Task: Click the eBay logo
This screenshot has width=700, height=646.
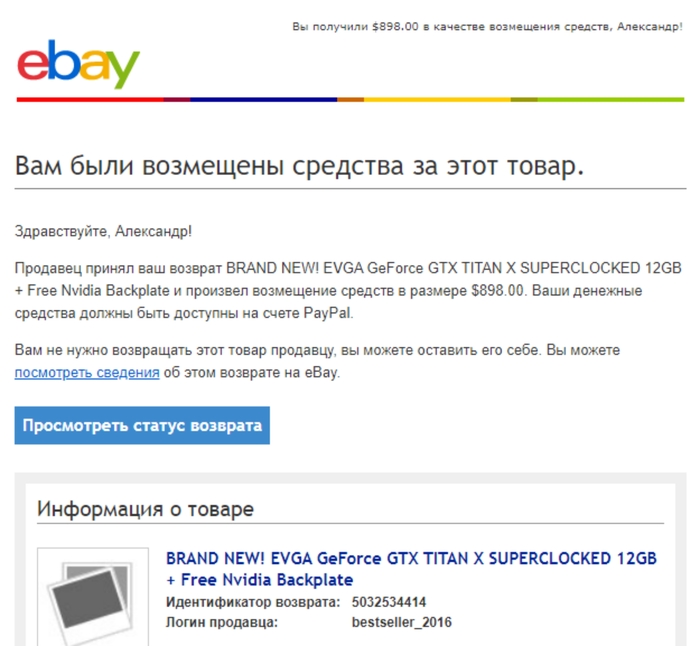Action: [79, 64]
